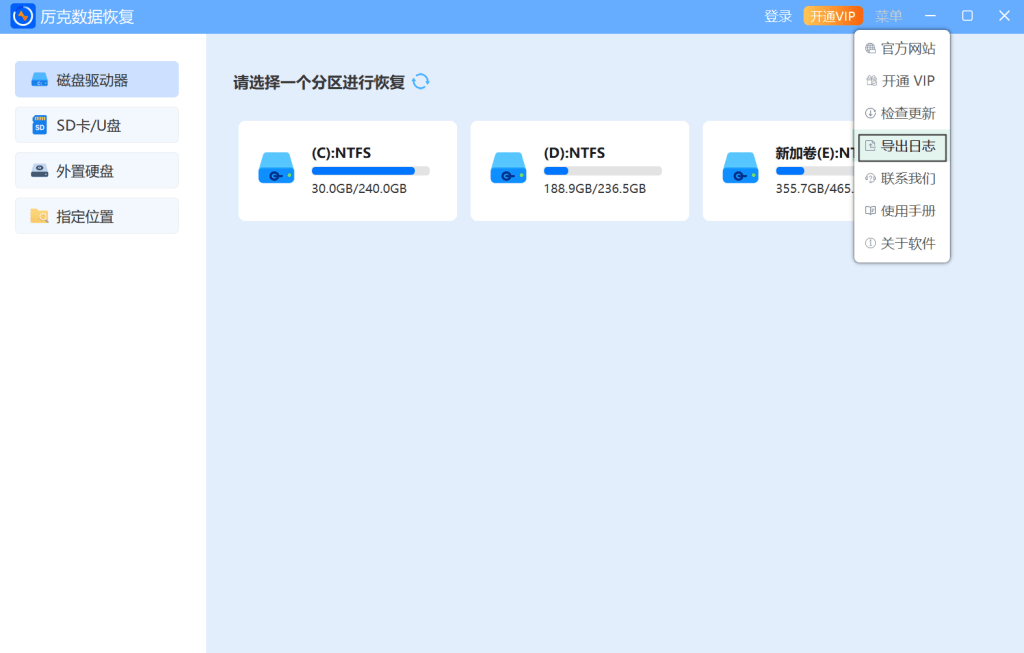Click the SD card icon in sidebar

[x=40, y=125]
